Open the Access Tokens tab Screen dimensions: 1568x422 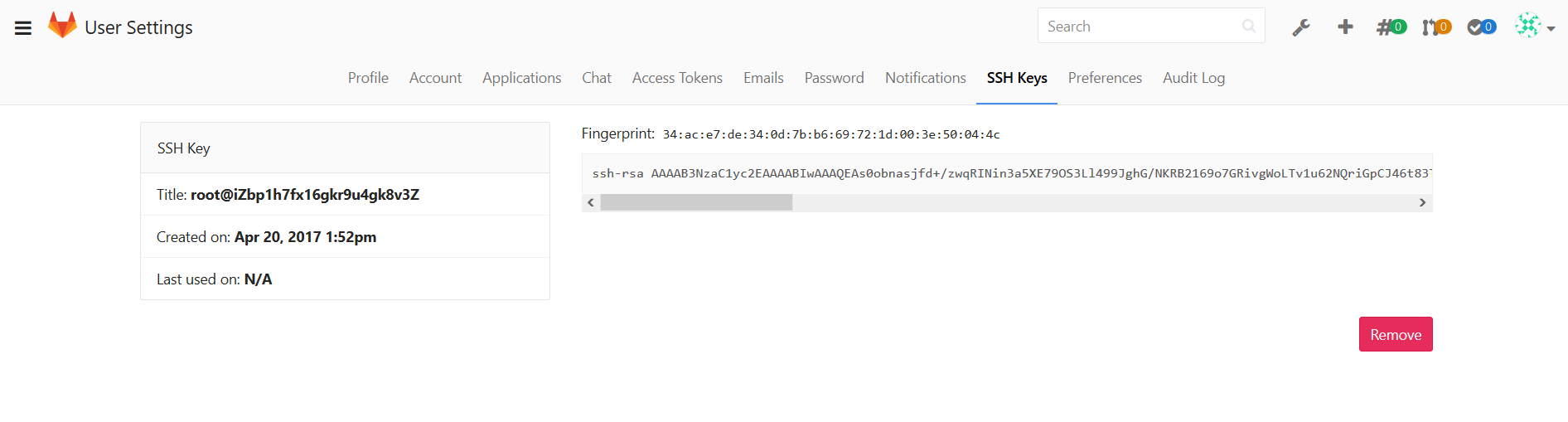pyautogui.click(x=677, y=78)
